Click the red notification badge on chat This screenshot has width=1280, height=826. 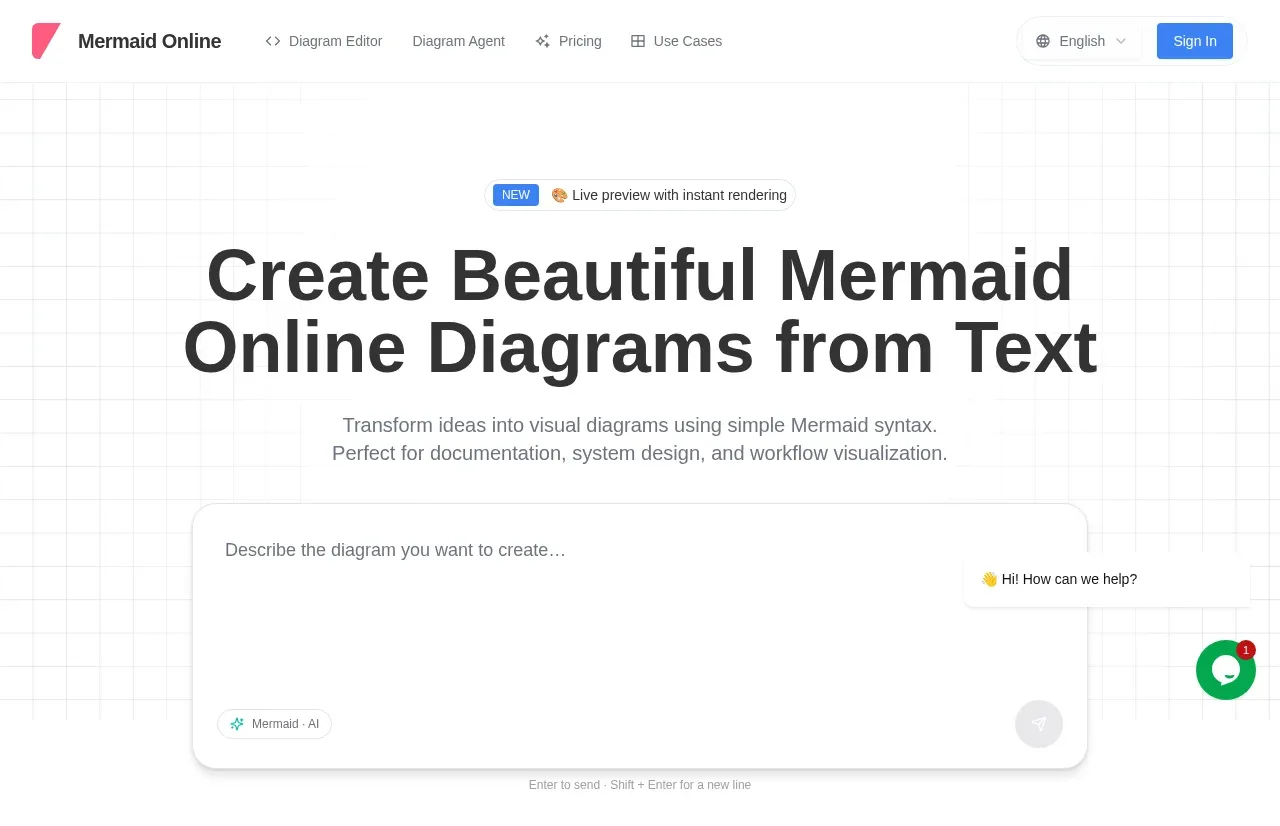click(x=1246, y=650)
